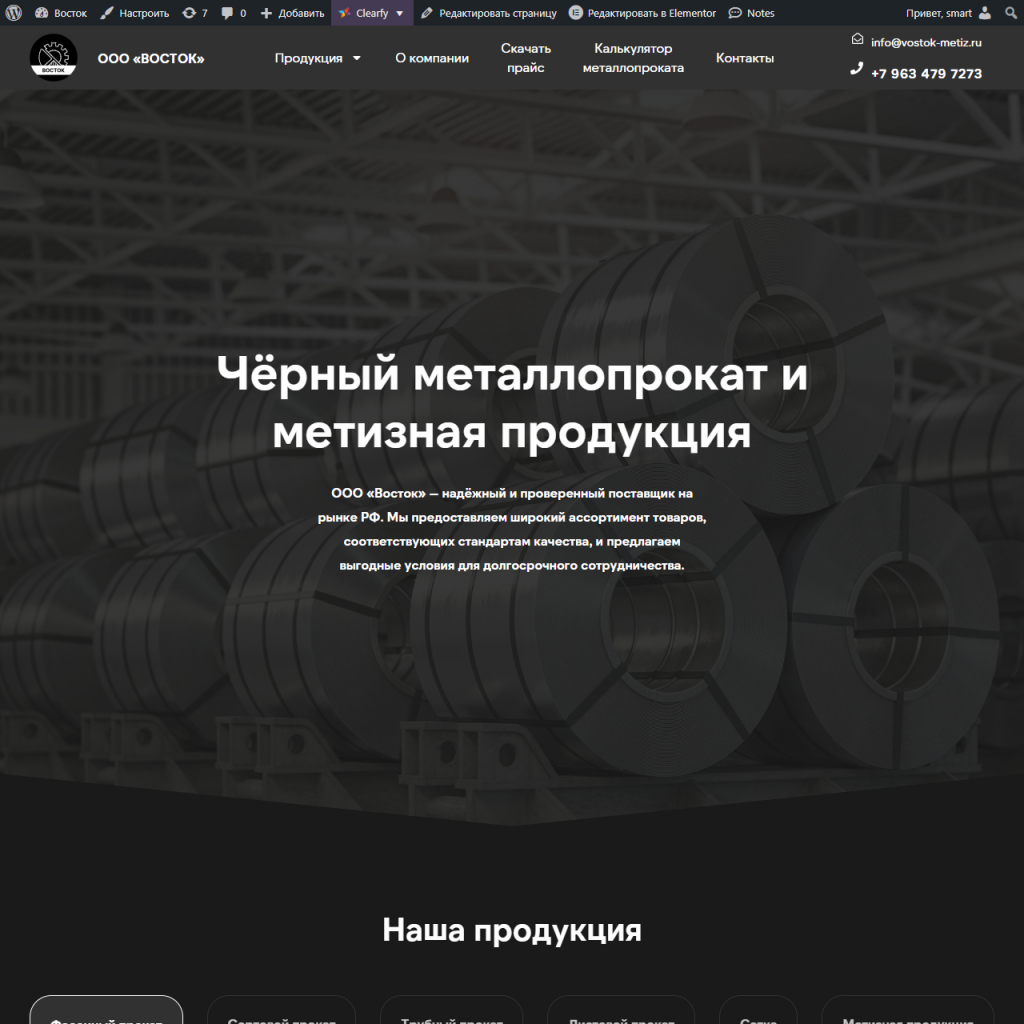Click the Чёрный металлопрокат hero headline
This screenshot has width=1024, height=1024.
(512, 403)
